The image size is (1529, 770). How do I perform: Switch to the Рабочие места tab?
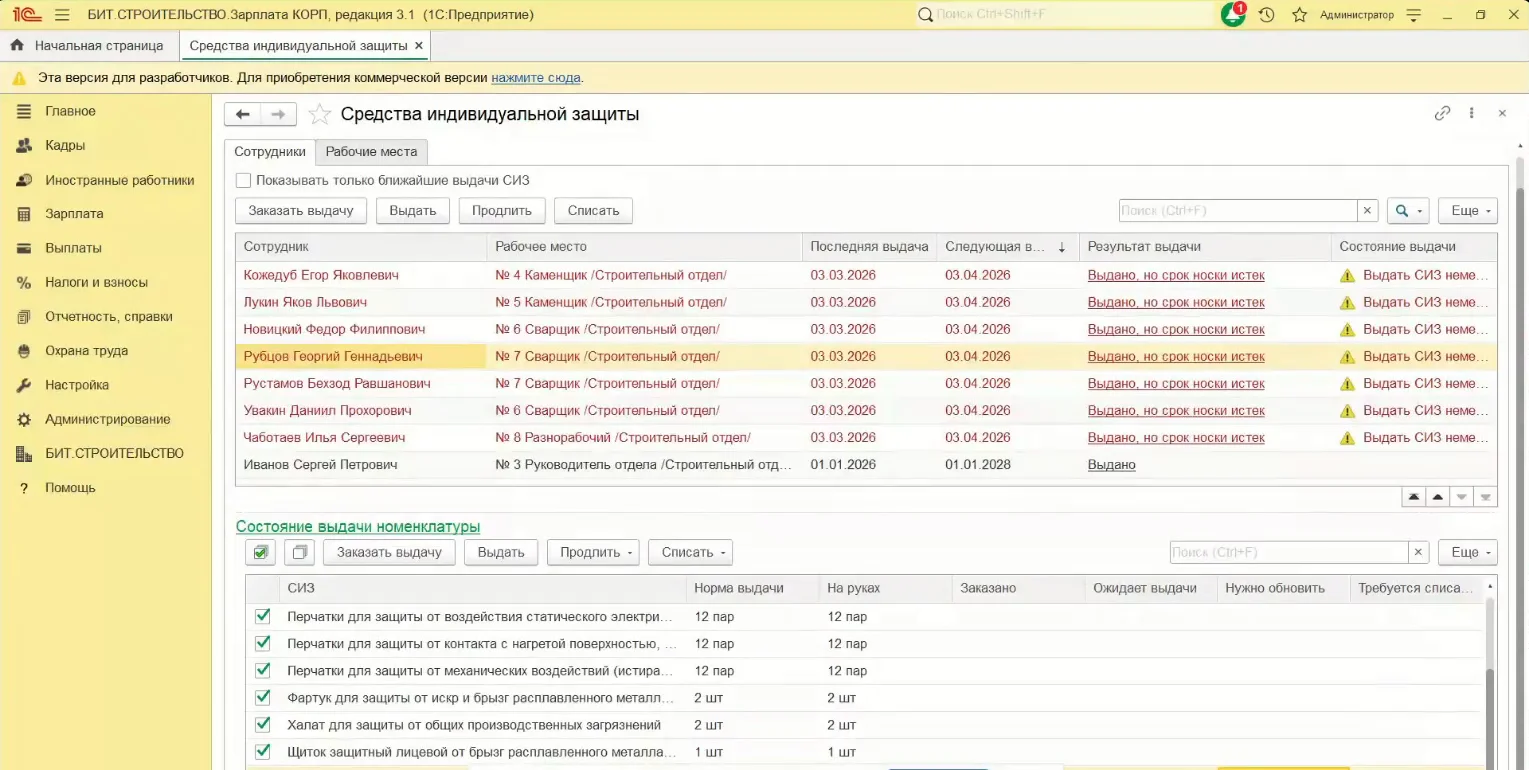371,152
